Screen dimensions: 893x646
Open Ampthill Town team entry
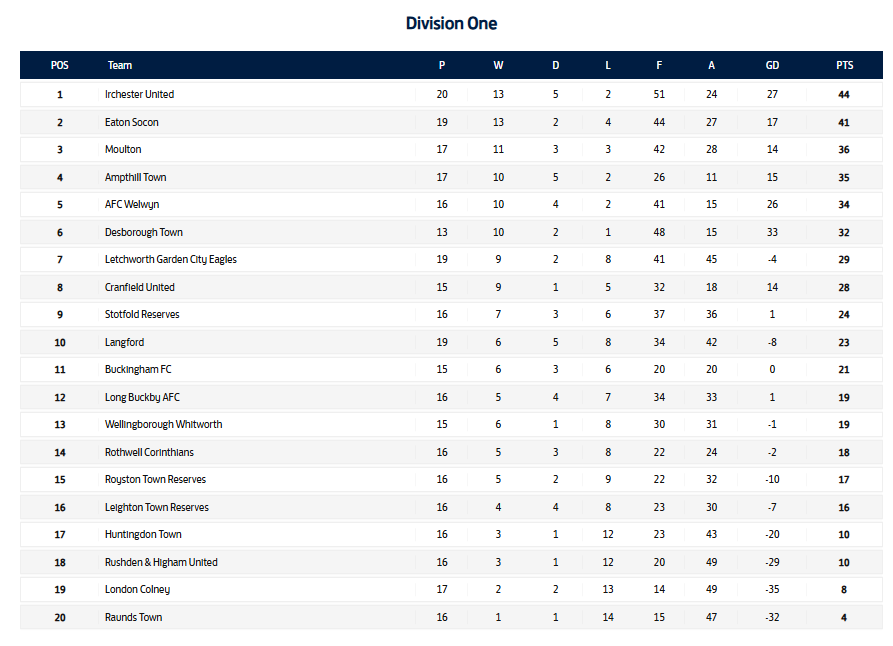click(135, 177)
